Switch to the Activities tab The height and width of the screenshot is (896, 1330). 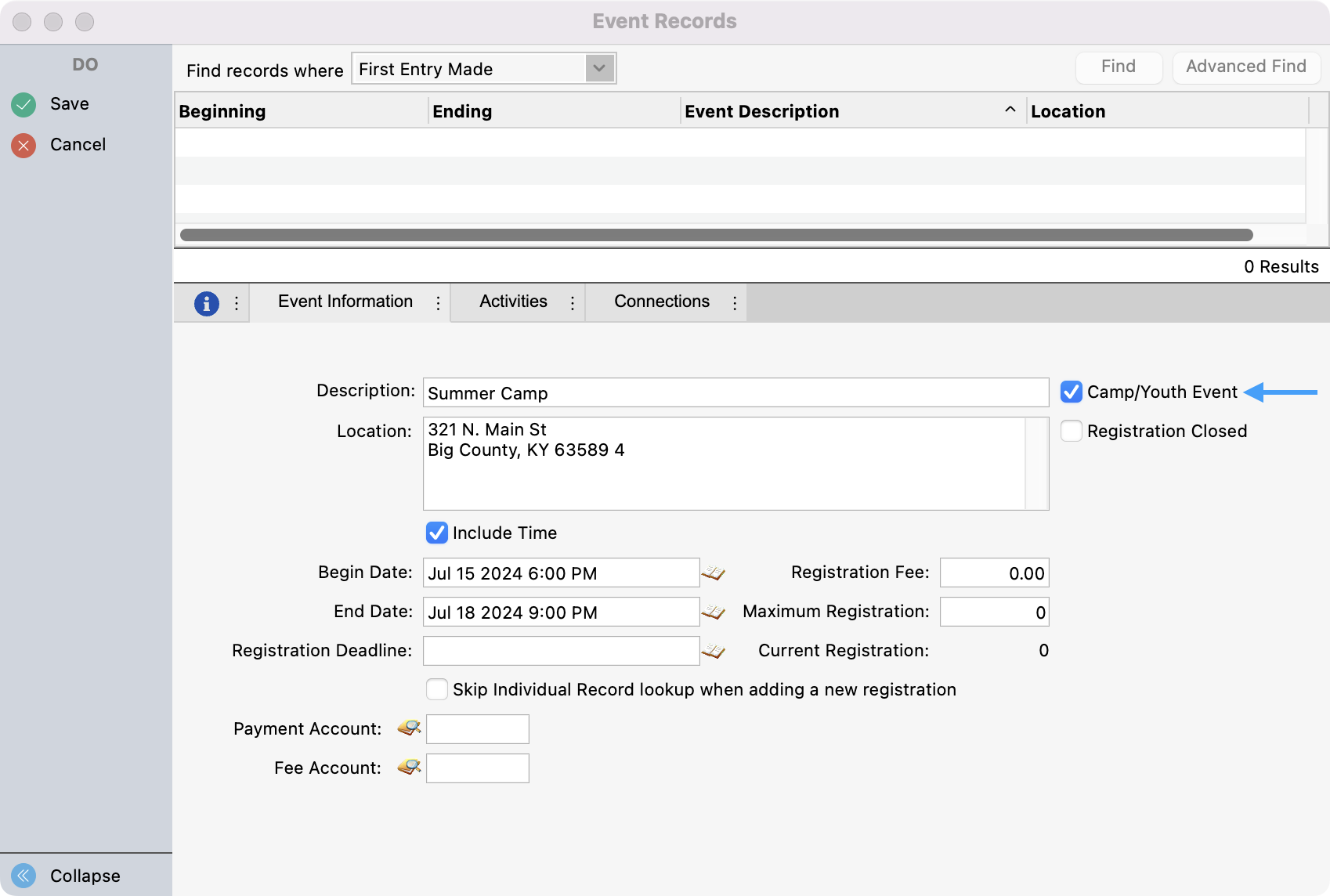[x=513, y=302]
